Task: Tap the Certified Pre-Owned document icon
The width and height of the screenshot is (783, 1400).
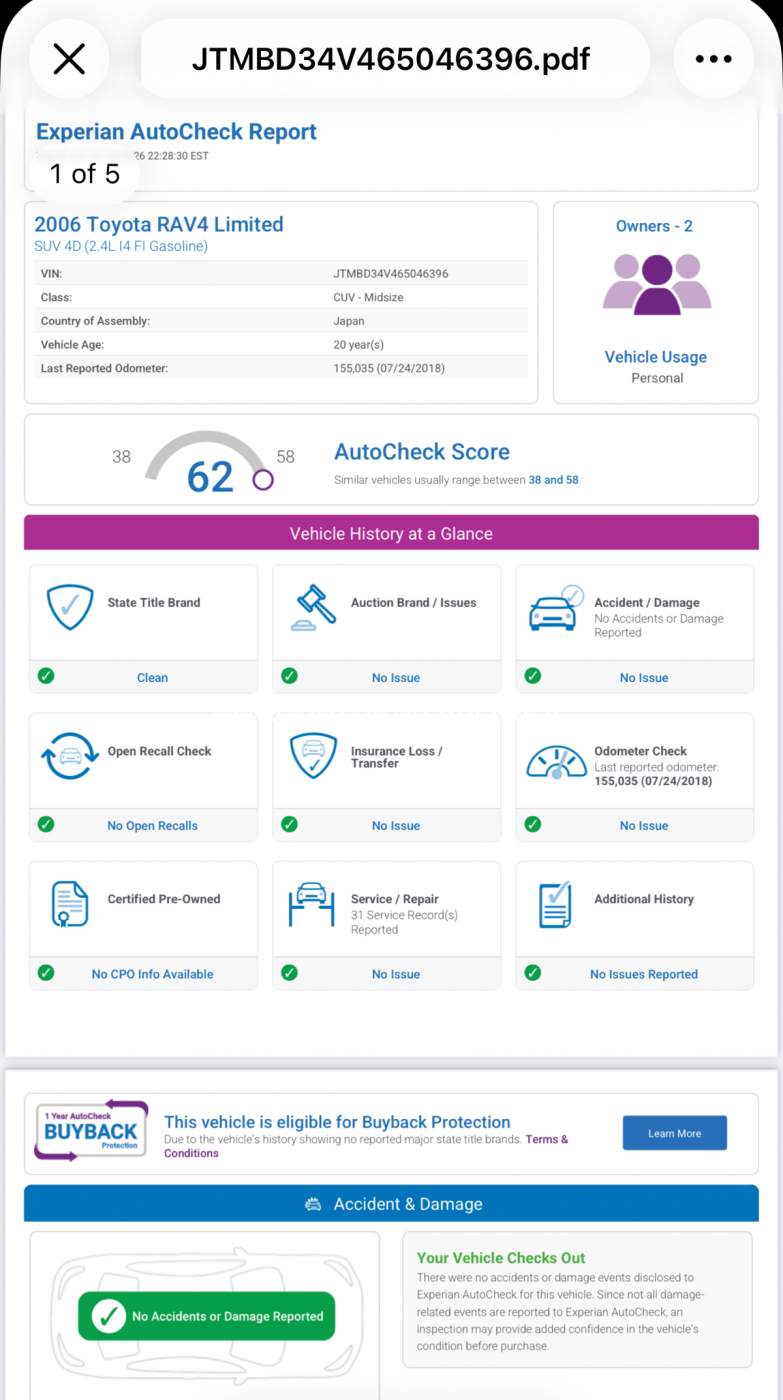Action: point(70,904)
